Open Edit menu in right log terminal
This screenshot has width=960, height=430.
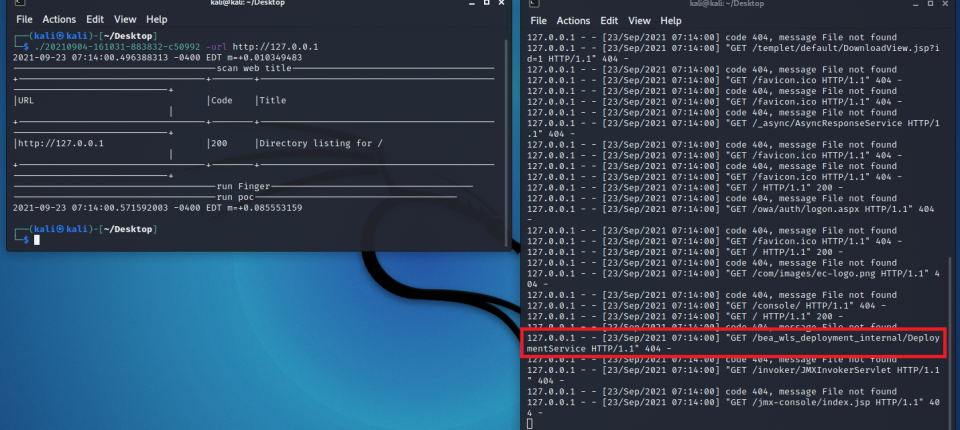coord(609,20)
